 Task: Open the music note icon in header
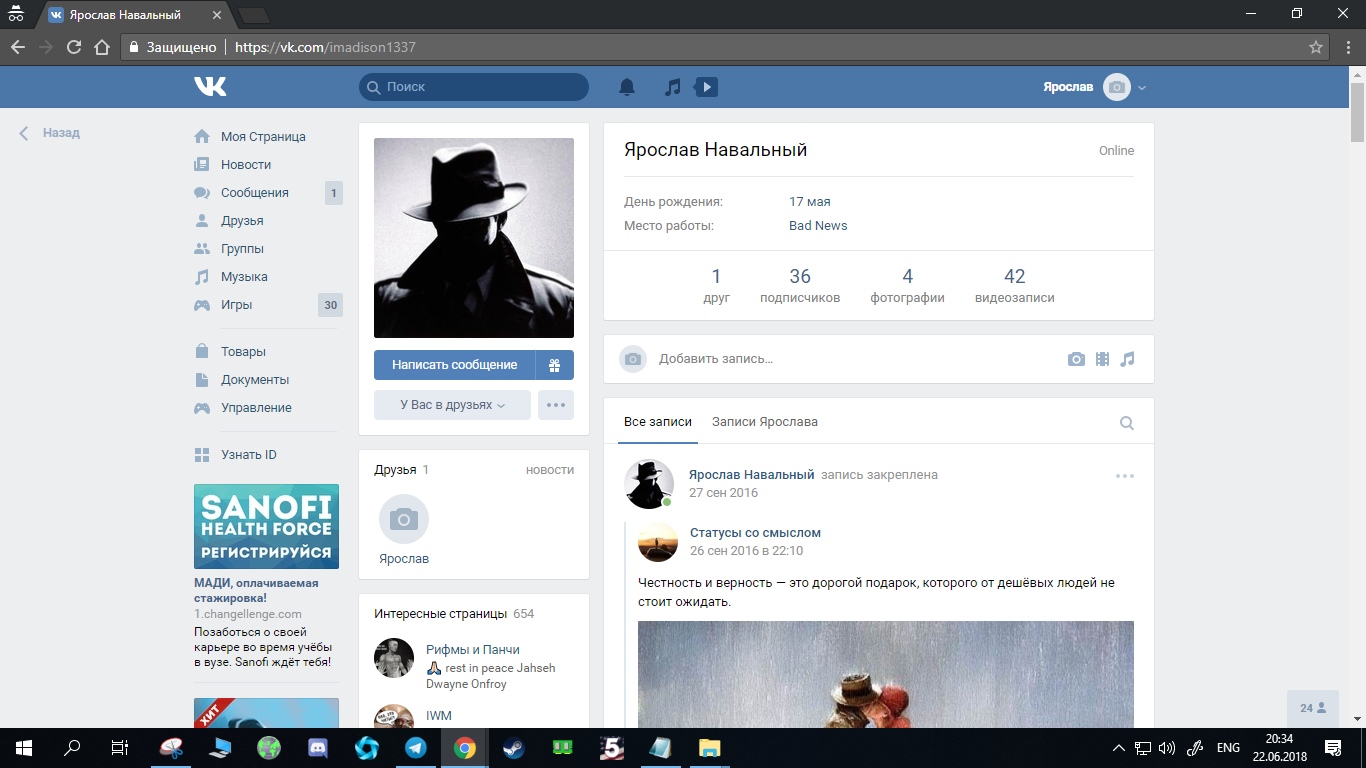click(673, 87)
